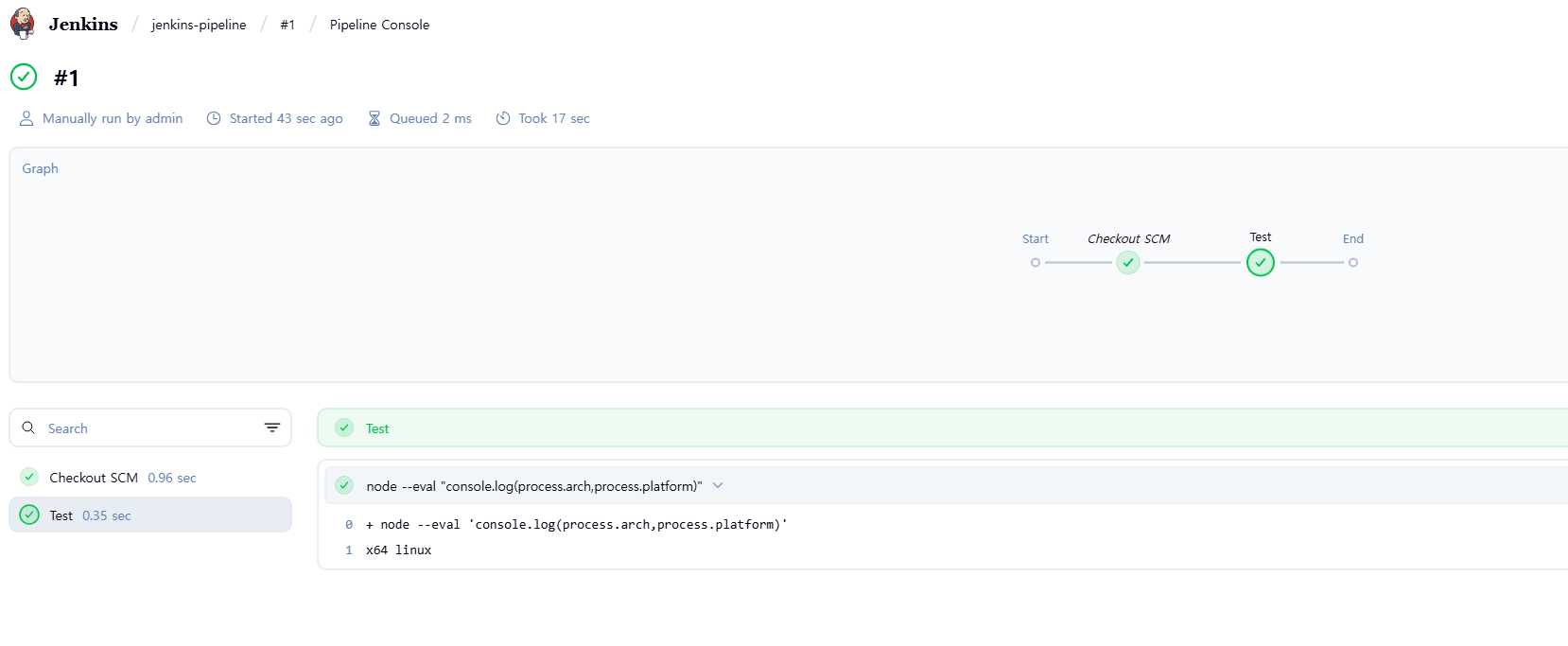This screenshot has height=646, width=1568.
Task: Open Checkout SCM stage in sidebar
Action: point(150,478)
